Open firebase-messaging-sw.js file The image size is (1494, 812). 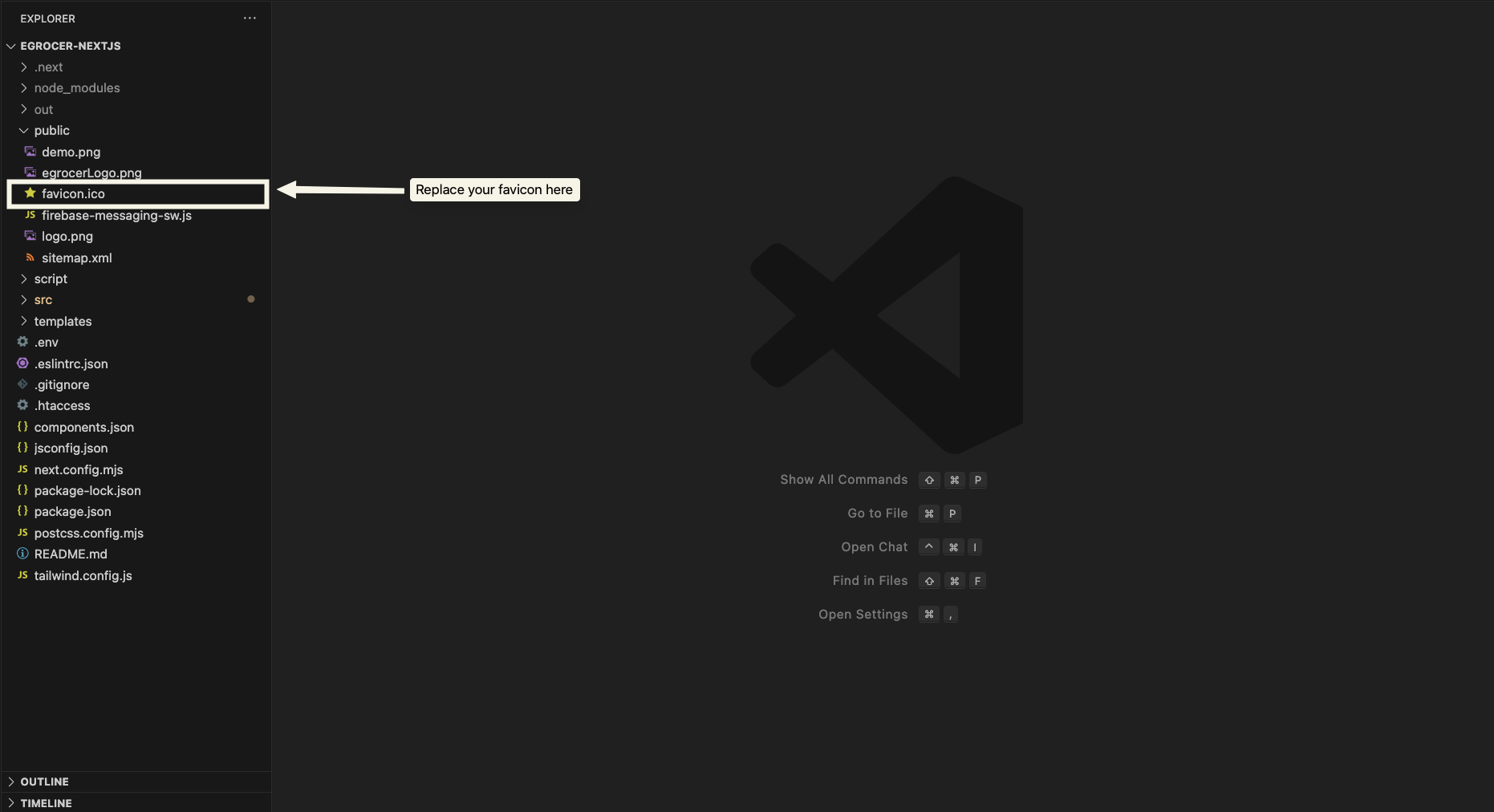[116, 215]
